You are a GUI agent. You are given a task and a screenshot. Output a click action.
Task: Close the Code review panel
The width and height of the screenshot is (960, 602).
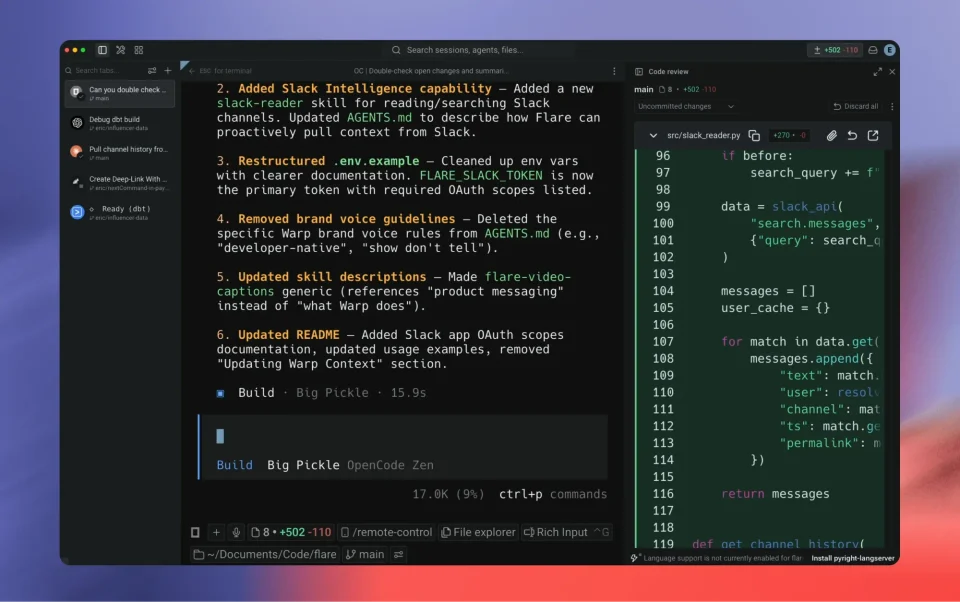pos(892,72)
